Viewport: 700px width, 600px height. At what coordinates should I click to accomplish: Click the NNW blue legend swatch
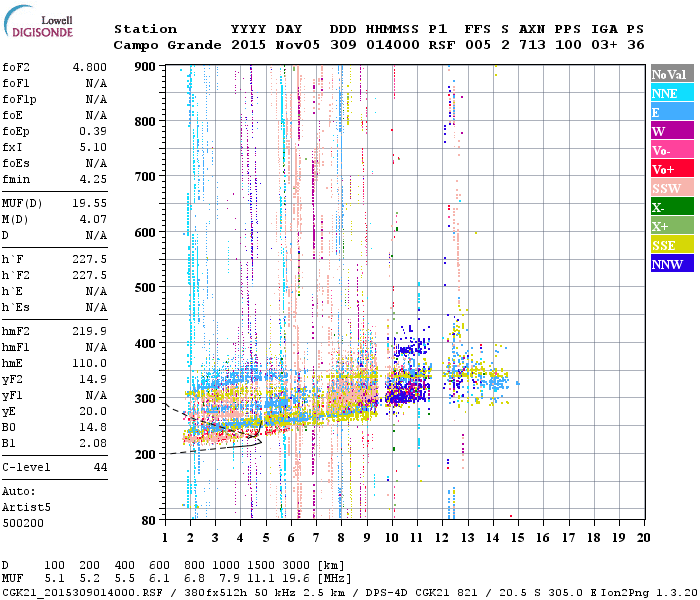click(x=672, y=264)
